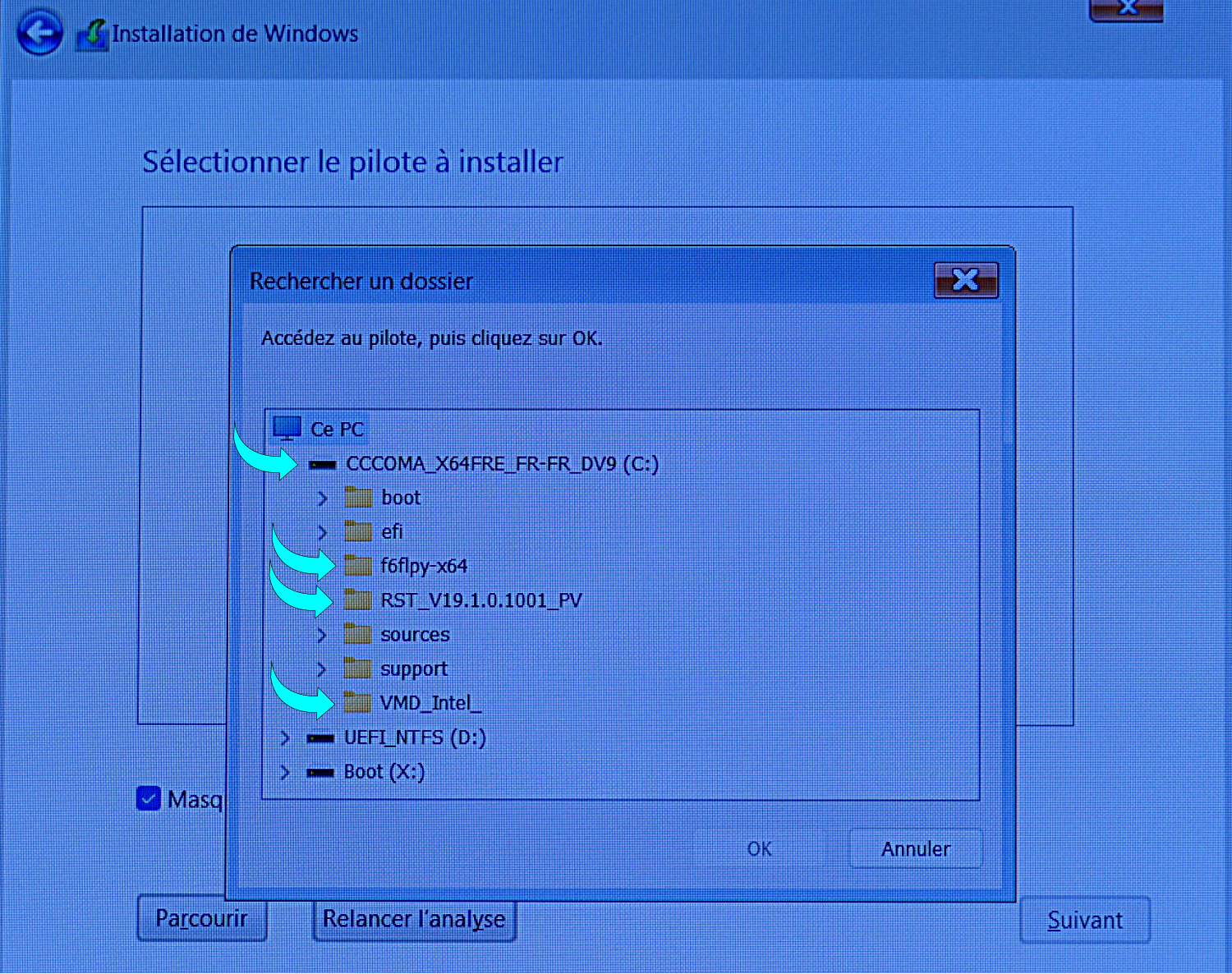Click the Parcourir button
The width and height of the screenshot is (1232, 974).
[202, 918]
